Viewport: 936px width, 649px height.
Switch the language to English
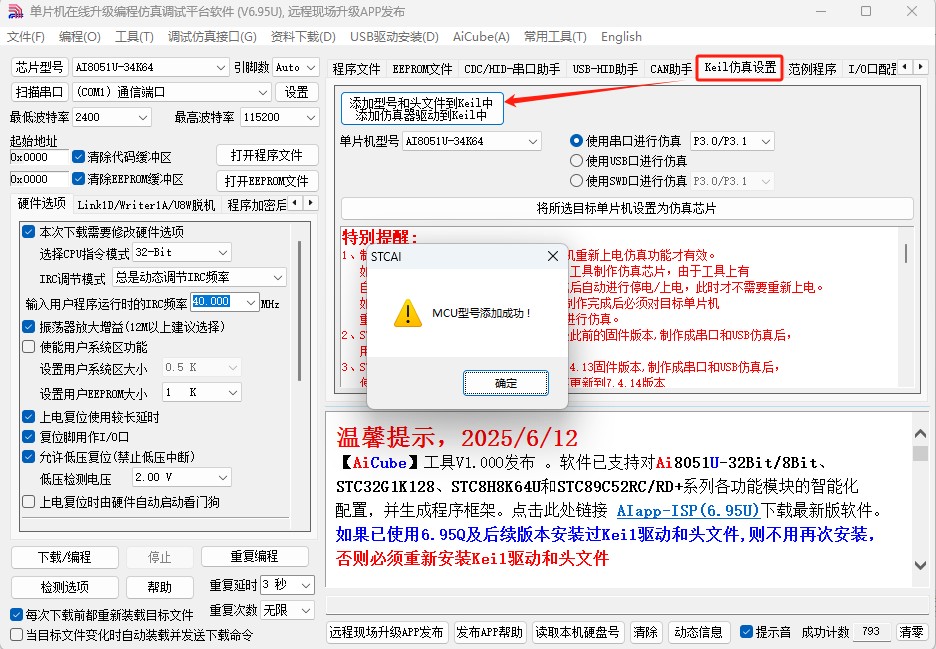(x=621, y=37)
